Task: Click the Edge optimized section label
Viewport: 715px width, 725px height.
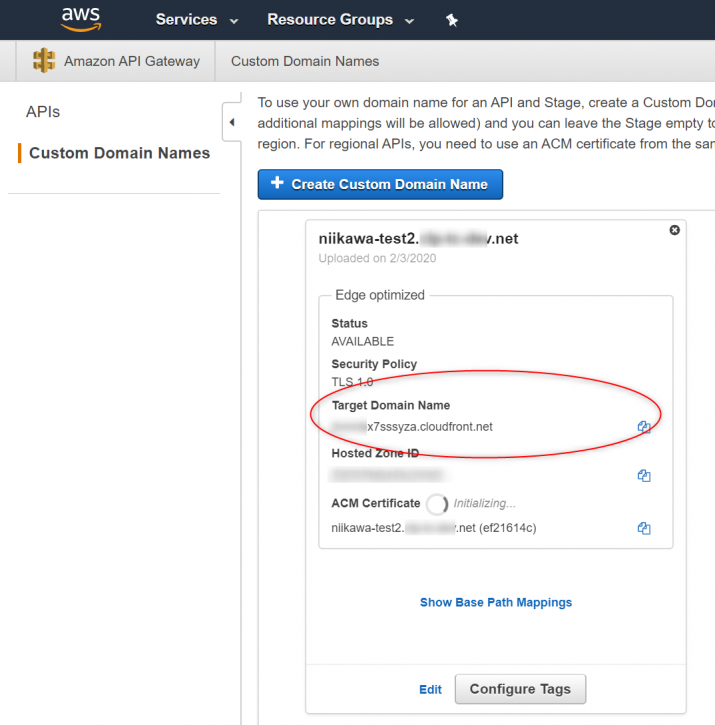Action: coord(380,295)
